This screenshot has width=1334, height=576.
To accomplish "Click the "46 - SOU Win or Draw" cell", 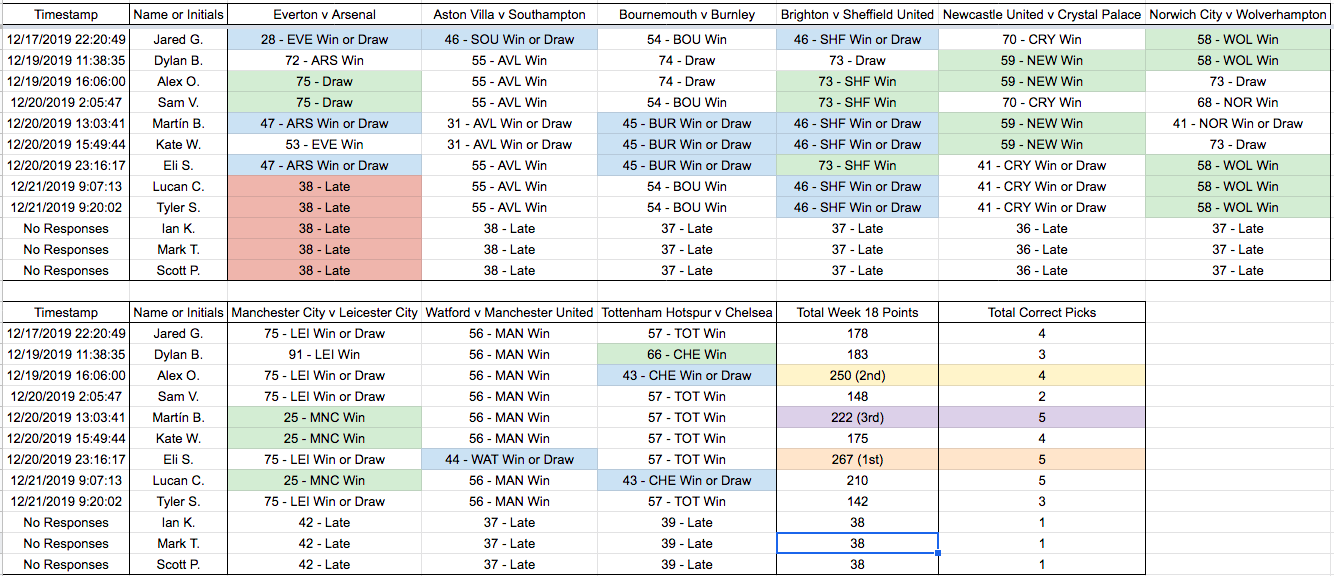I will pyautogui.click(x=509, y=39).
